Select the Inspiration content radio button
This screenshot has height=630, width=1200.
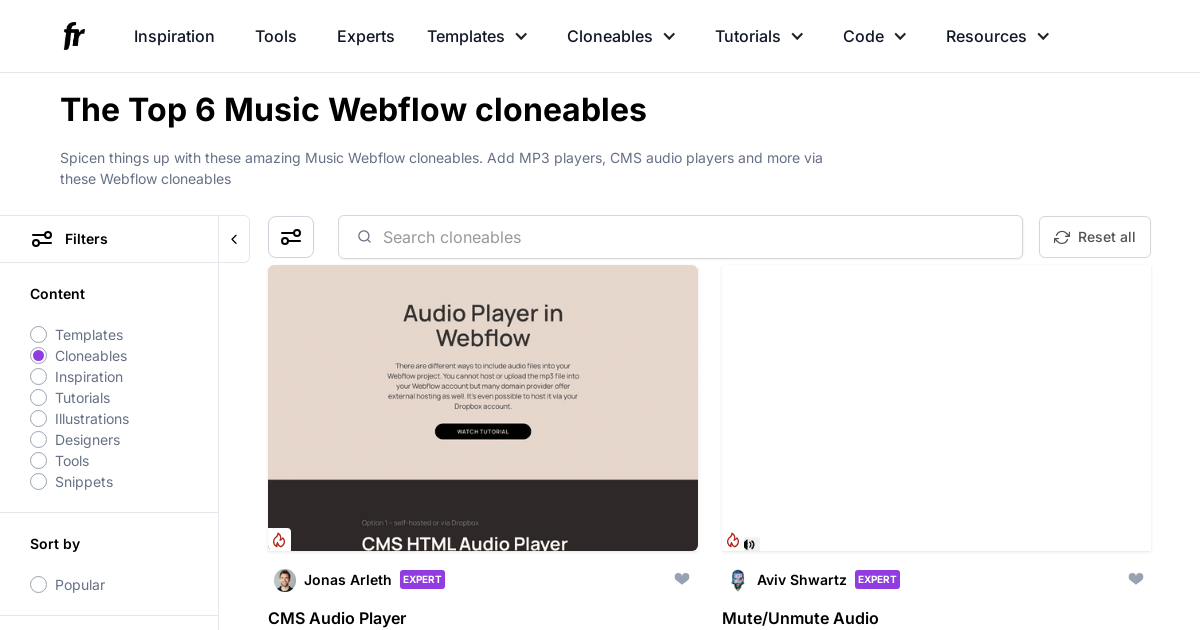pos(39,377)
